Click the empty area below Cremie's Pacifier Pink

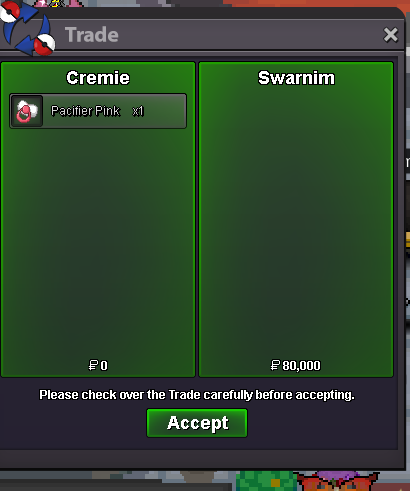pyautogui.click(x=98, y=243)
